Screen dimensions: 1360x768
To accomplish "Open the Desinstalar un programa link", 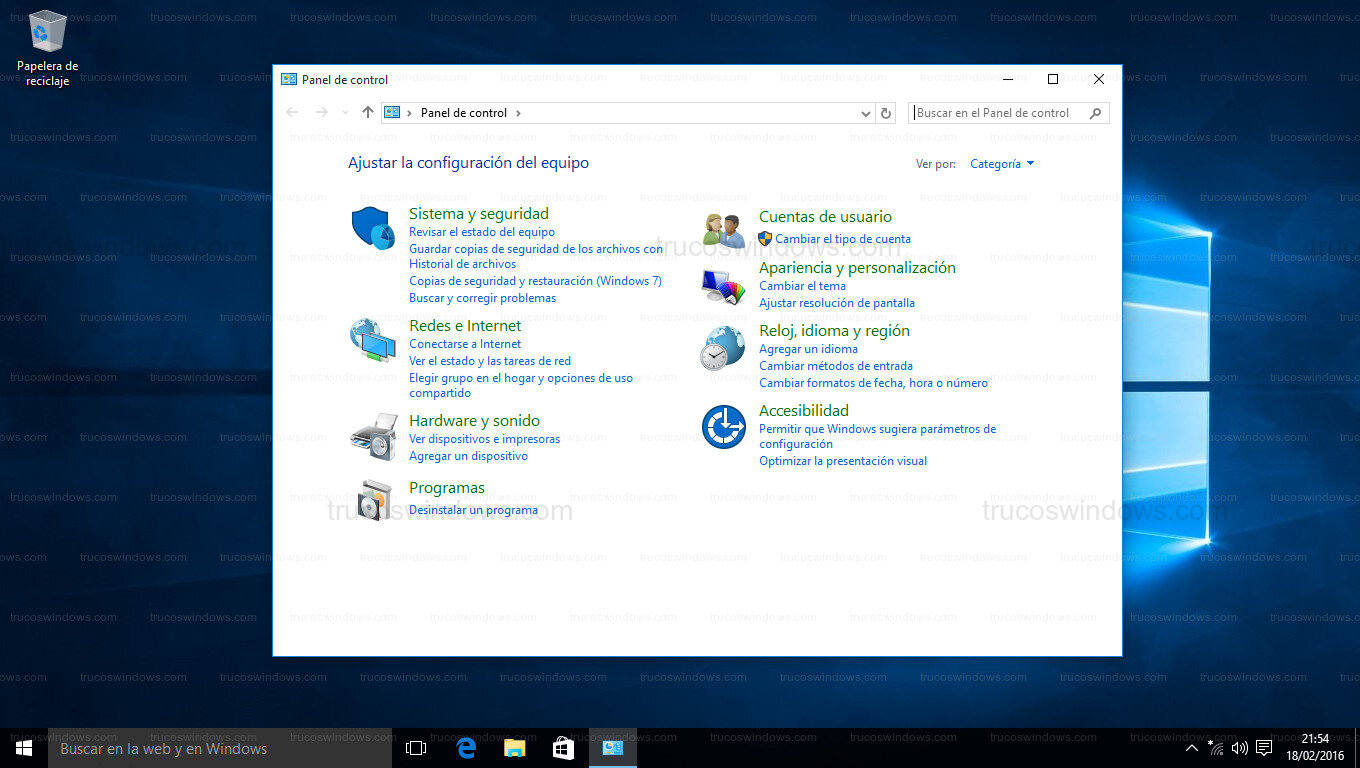I will tap(473, 510).
